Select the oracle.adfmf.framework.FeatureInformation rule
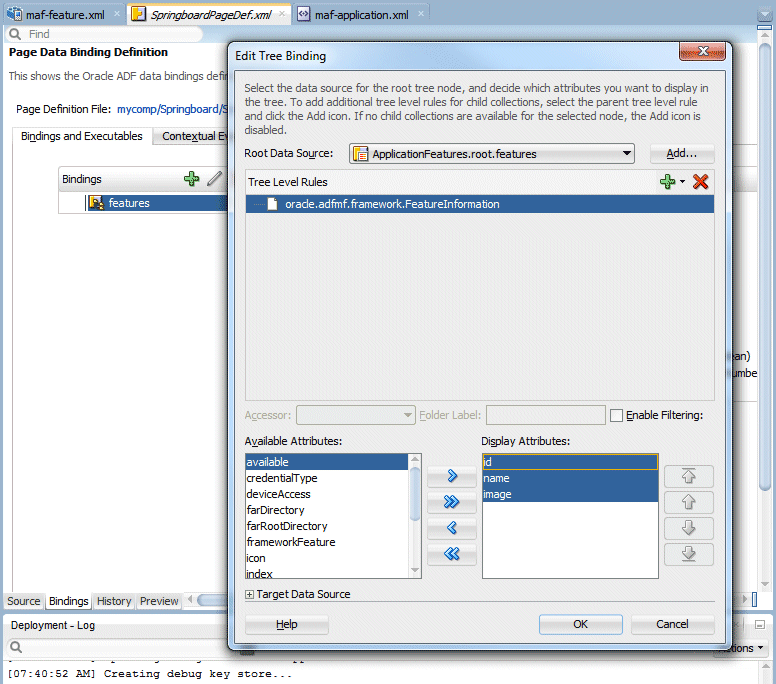This screenshot has height=684, width=776. pyautogui.click(x=479, y=204)
